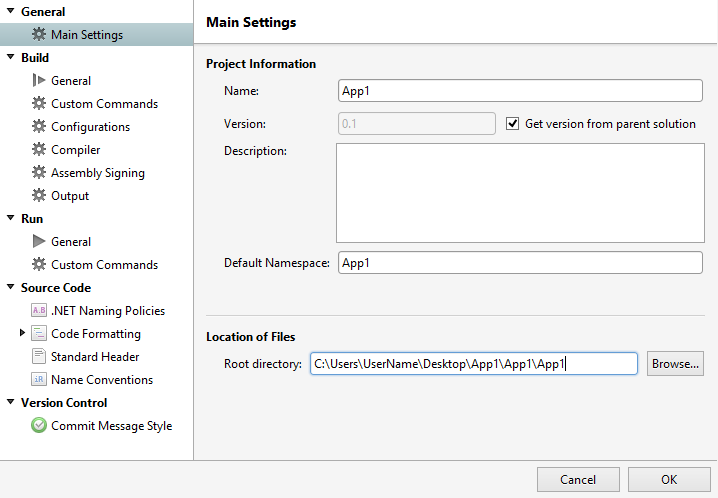Click the Build General play icon
Screen dimensions: 718x498
point(39,81)
